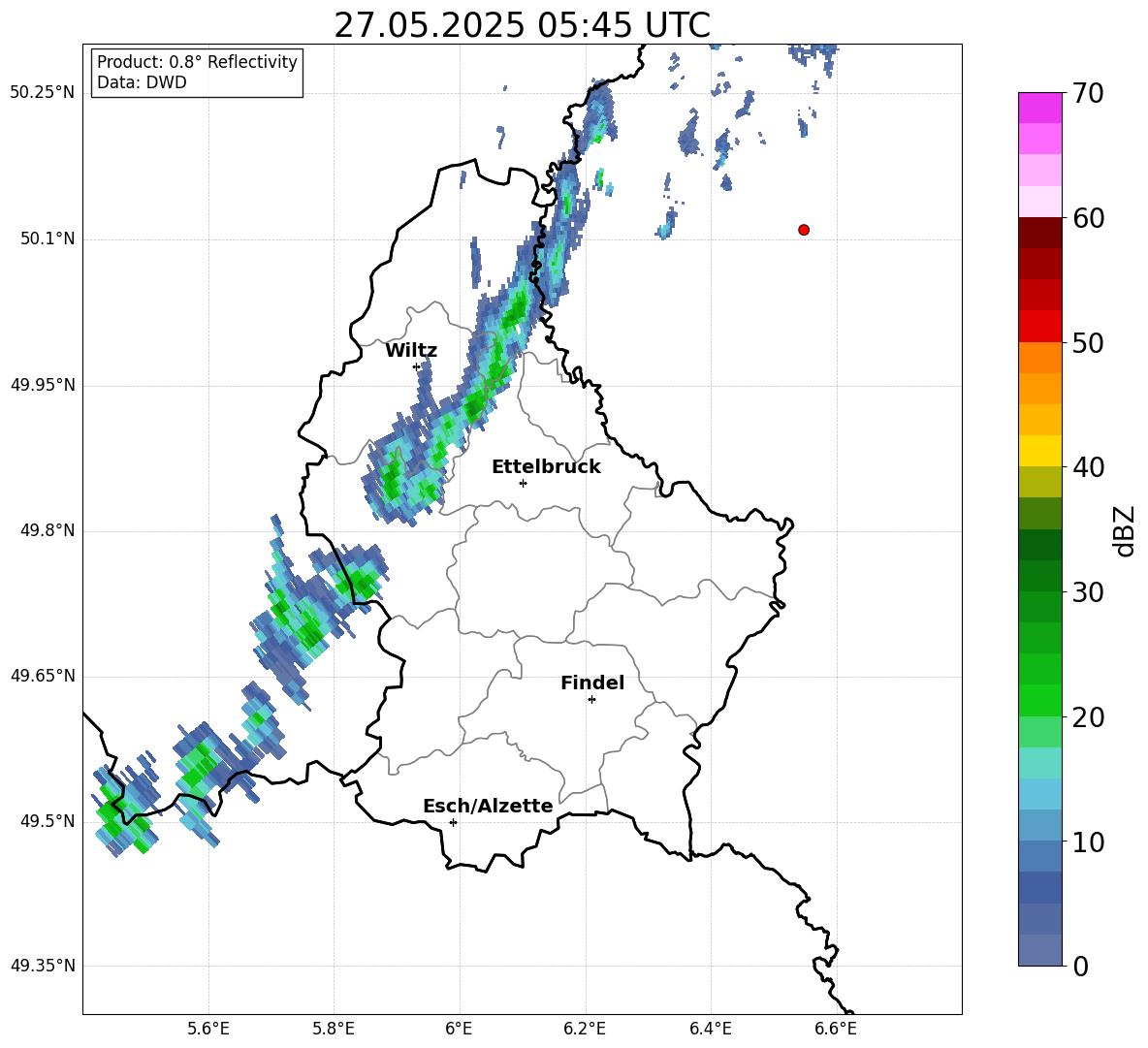Click the cross marker at Esch/Alzette

(x=453, y=822)
